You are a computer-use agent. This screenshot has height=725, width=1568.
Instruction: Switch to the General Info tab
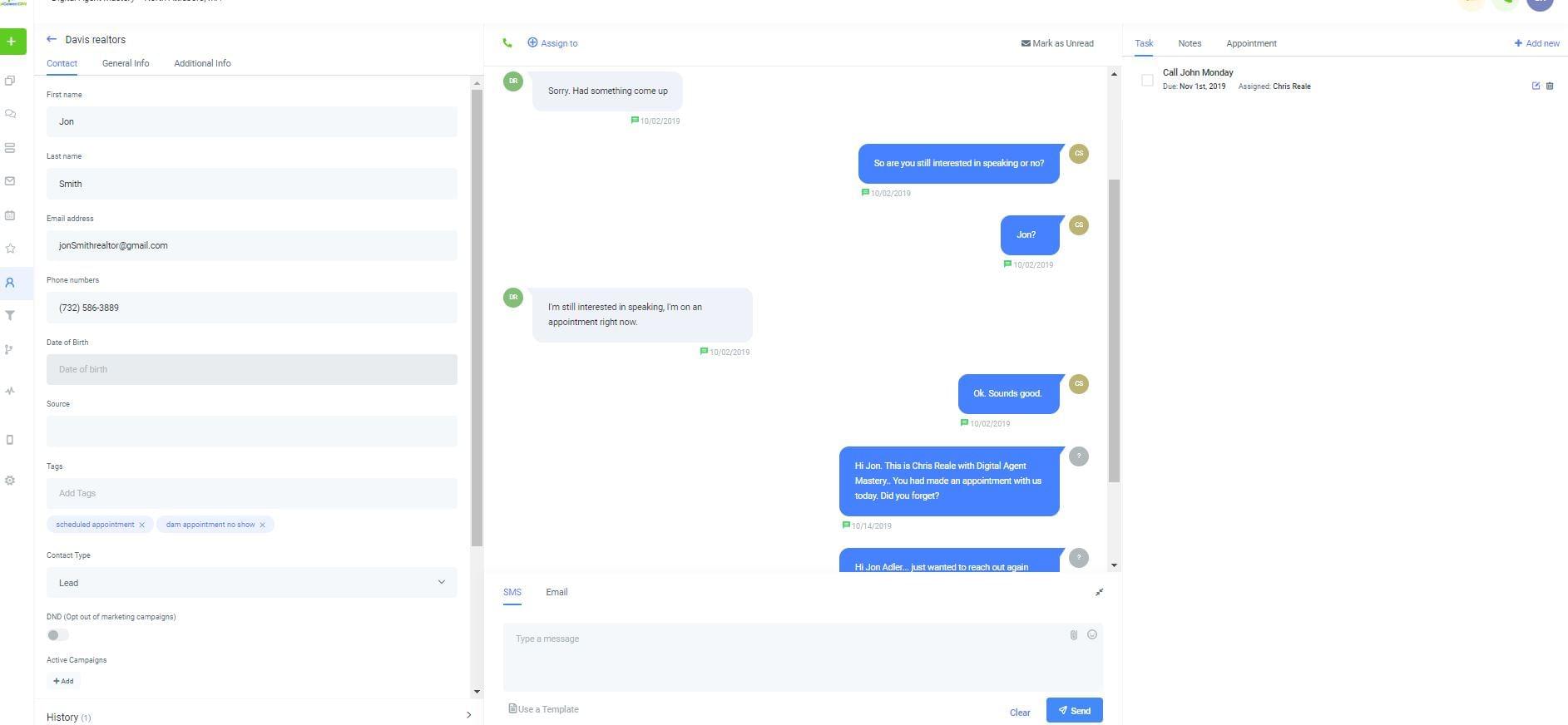pyautogui.click(x=126, y=63)
